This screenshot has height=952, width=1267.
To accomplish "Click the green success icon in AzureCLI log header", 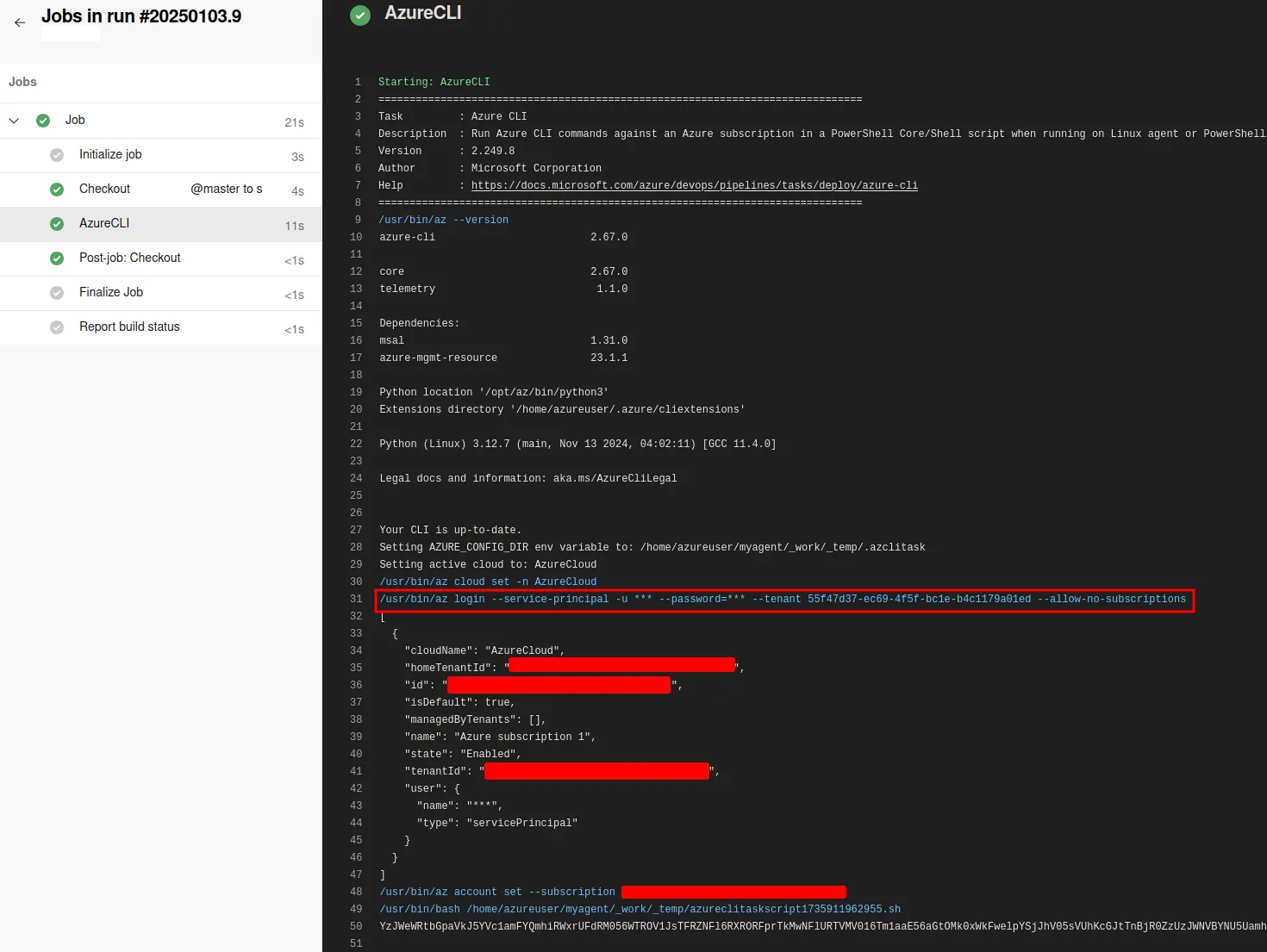I will point(360,15).
